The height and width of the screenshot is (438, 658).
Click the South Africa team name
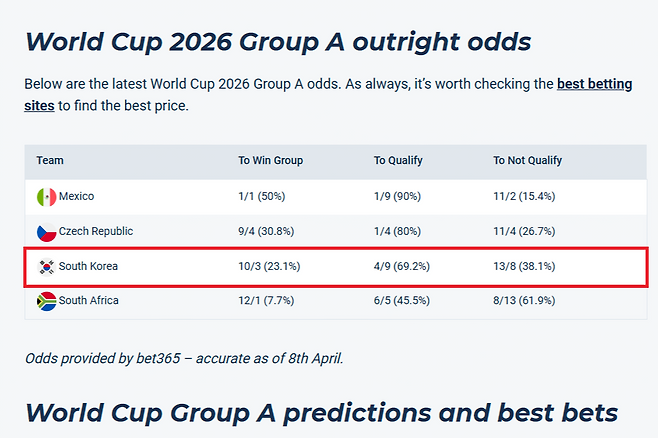coord(88,300)
